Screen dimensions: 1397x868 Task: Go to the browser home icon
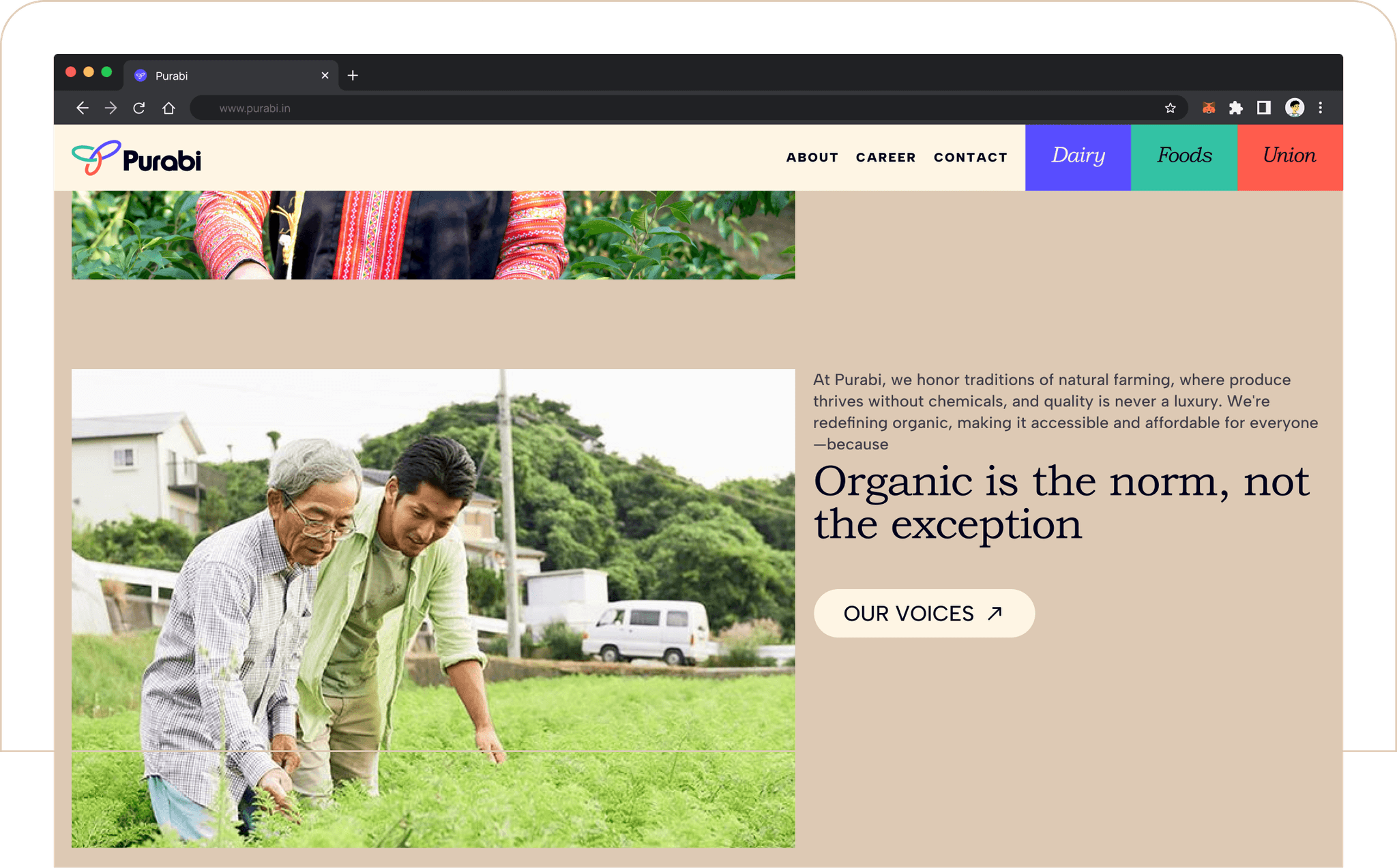pyautogui.click(x=168, y=108)
